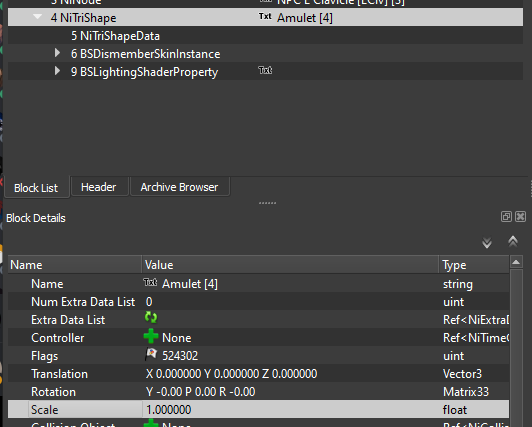Viewport: 532px width, 427px height.
Task: Expand all rows with double down arrow
Action: point(487,242)
